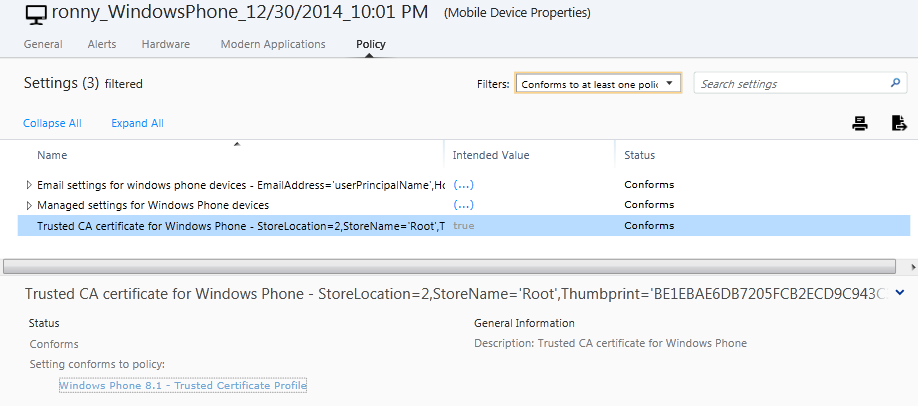Image resolution: width=918 pixels, height=406 pixels.
Task: Expand Managed settings for Windows Phone row
Action: [x=29, y=205]
